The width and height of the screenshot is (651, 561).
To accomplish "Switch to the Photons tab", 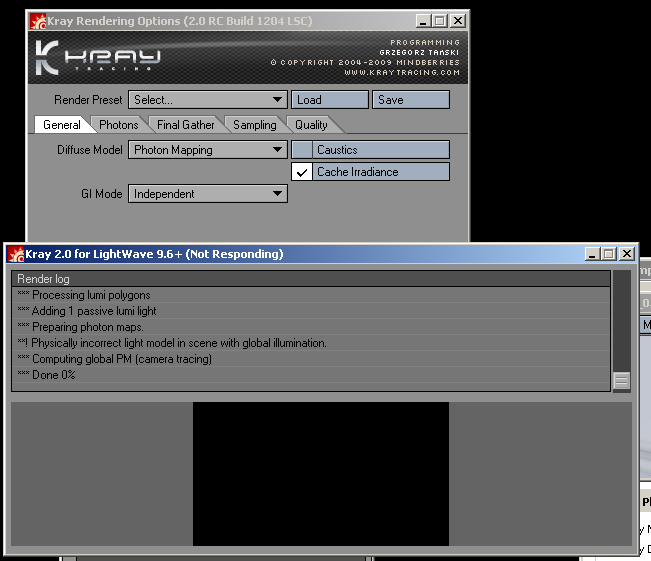I will click(x=119, y=125).
